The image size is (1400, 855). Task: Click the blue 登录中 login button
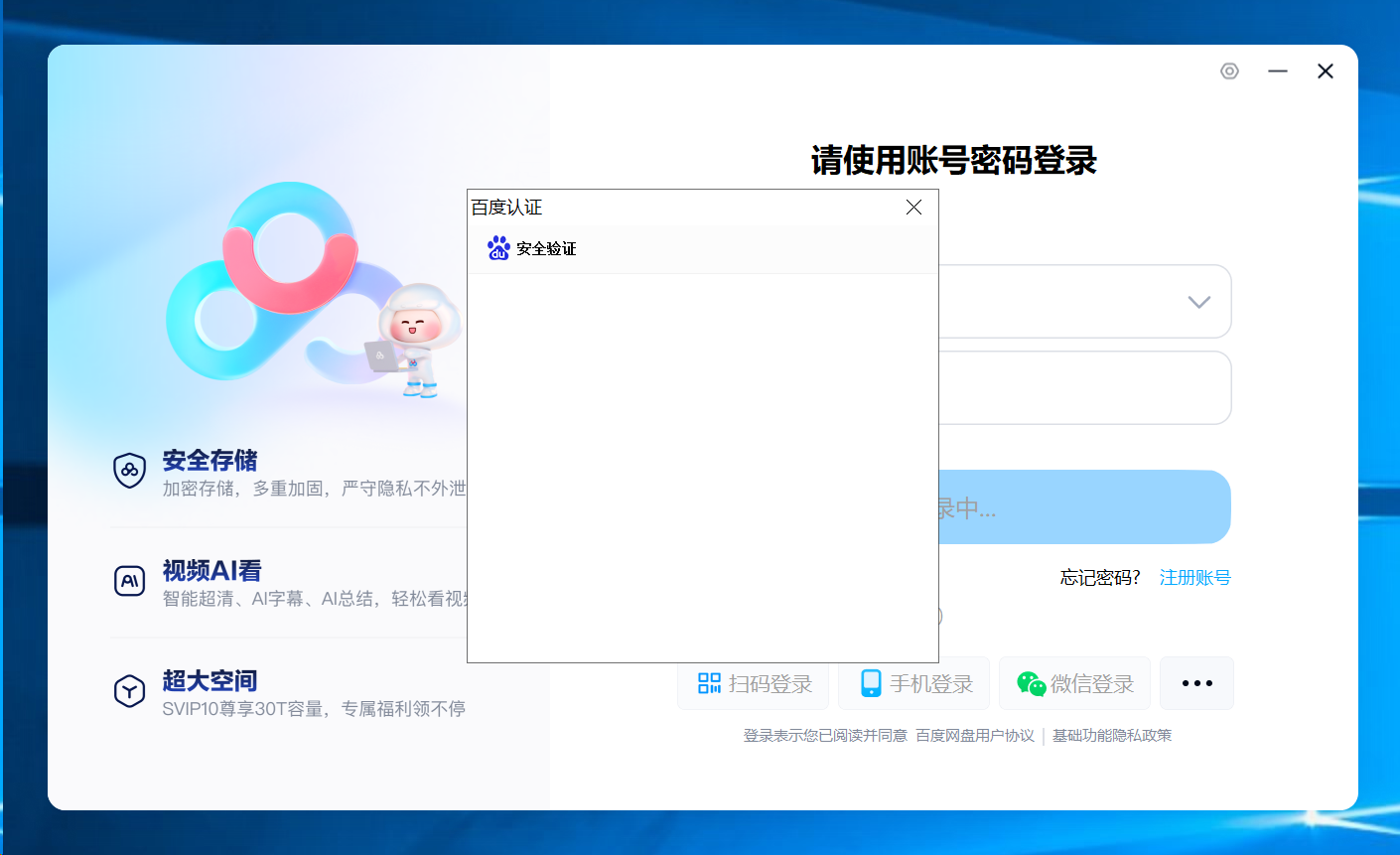pyautogui.click(x=1084, y=506)
